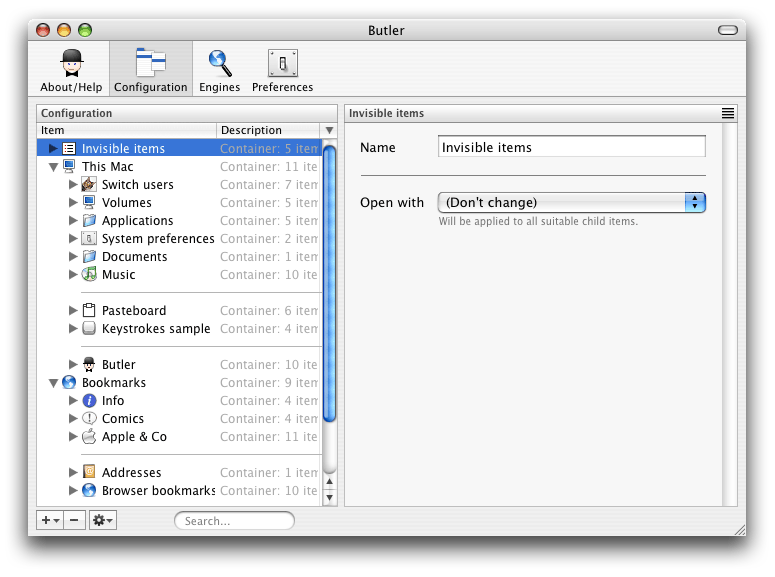Open the gear action menu
The width and height of the screenshot is (775, 577).
102,521
